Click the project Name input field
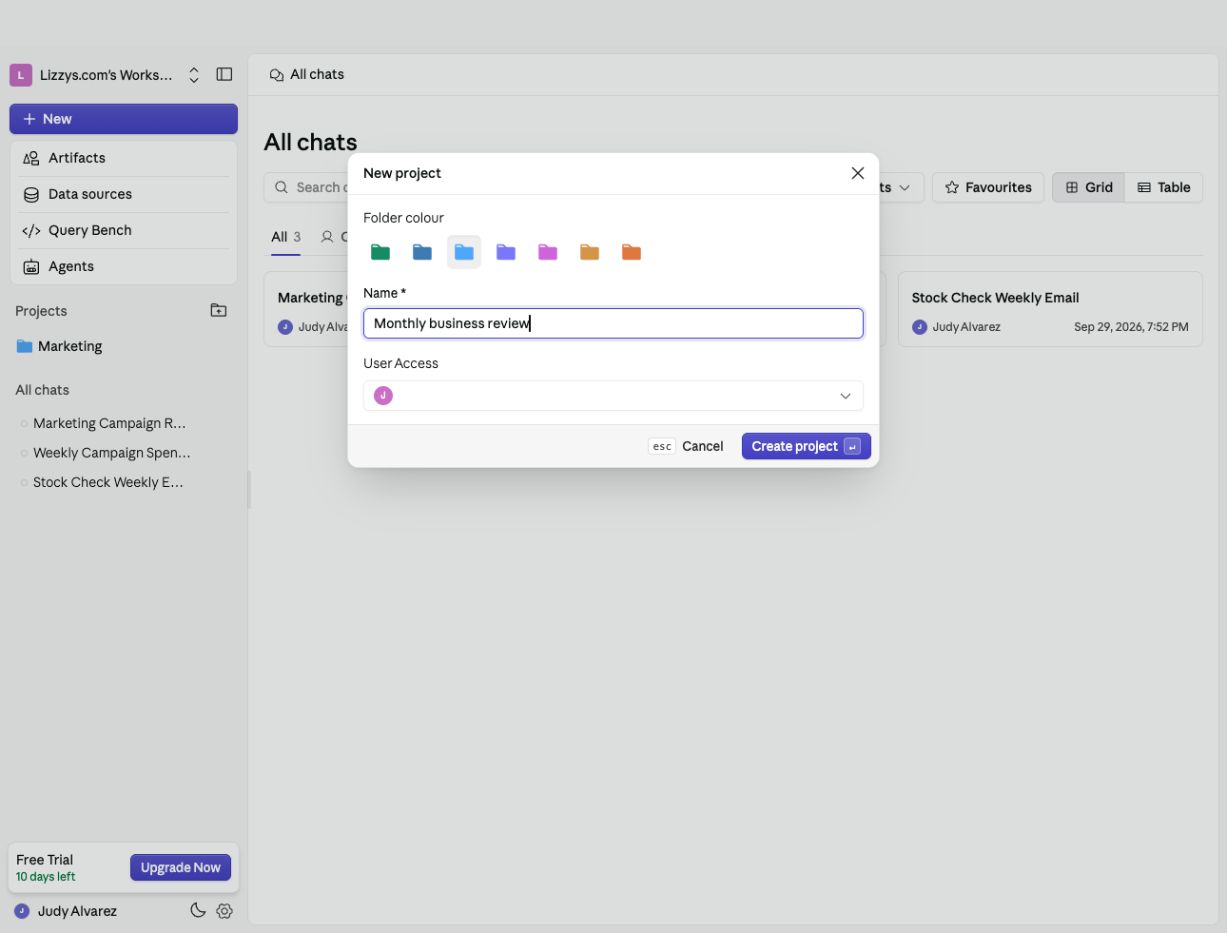Viewport: 1227px width, 933px height. click(613, 323)
